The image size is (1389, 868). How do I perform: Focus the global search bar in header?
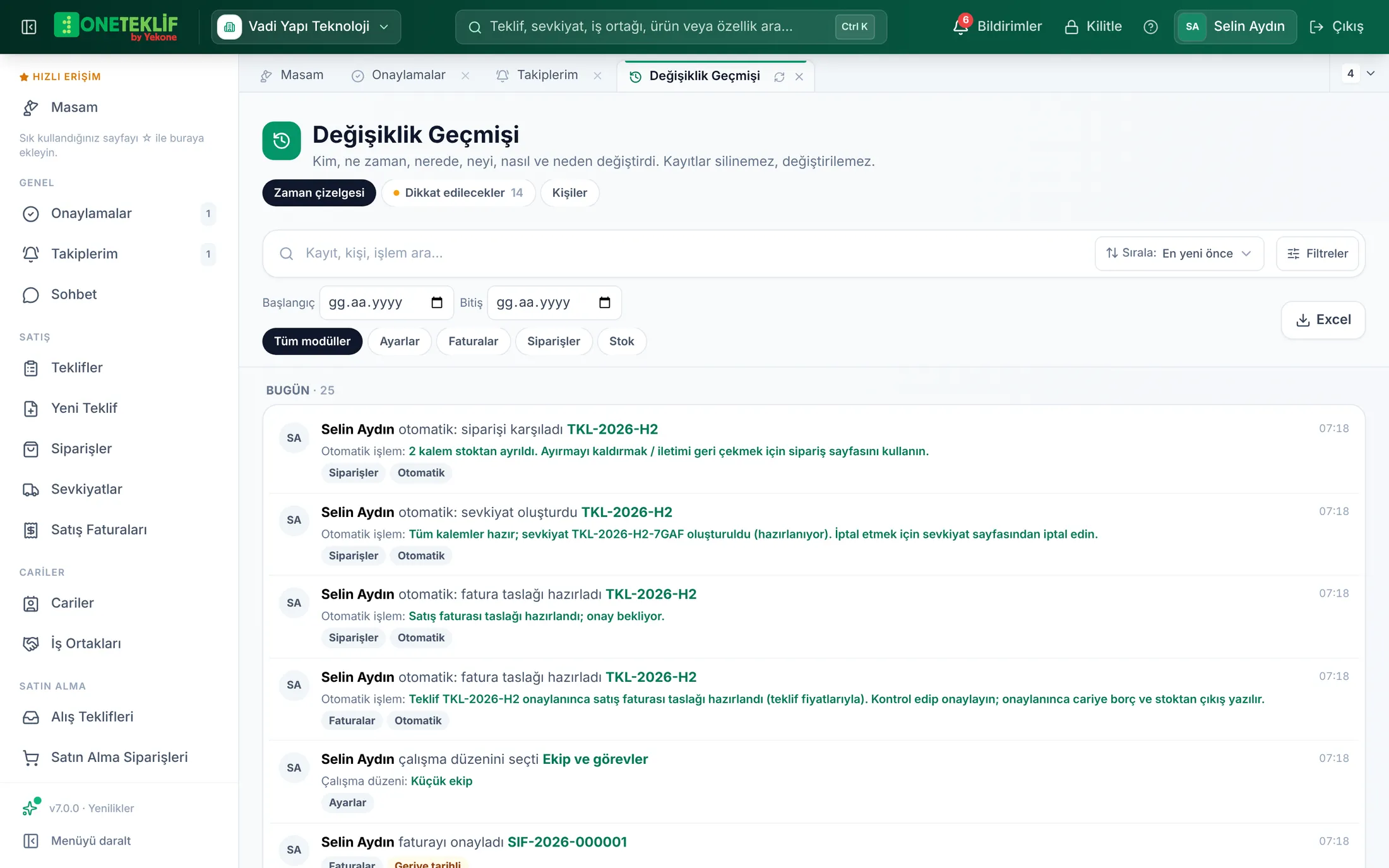click(671, 27)
